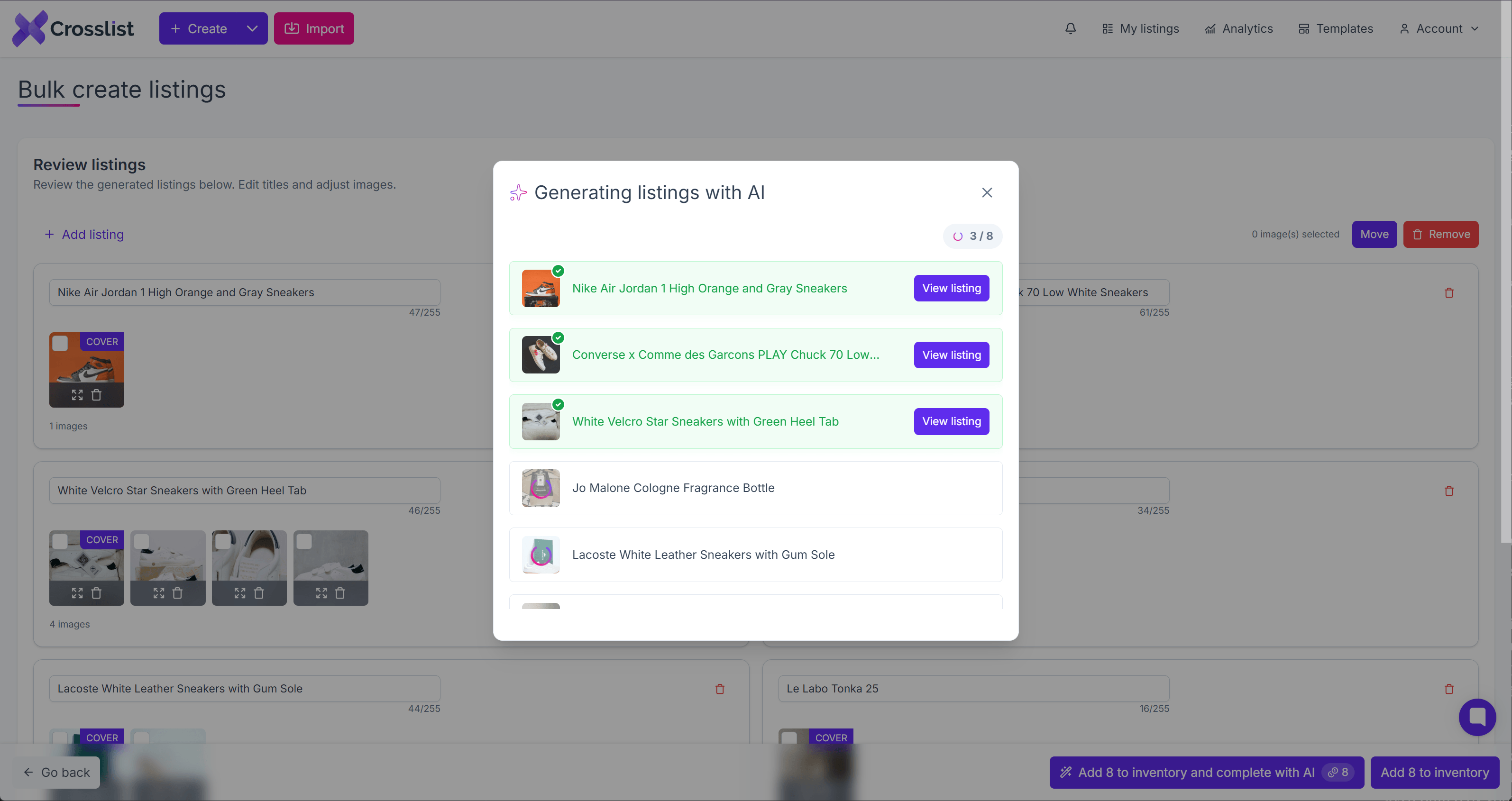Close the Generating listings with AI dialog
Screen dimensions: 1512x801
tap(987, 192)
